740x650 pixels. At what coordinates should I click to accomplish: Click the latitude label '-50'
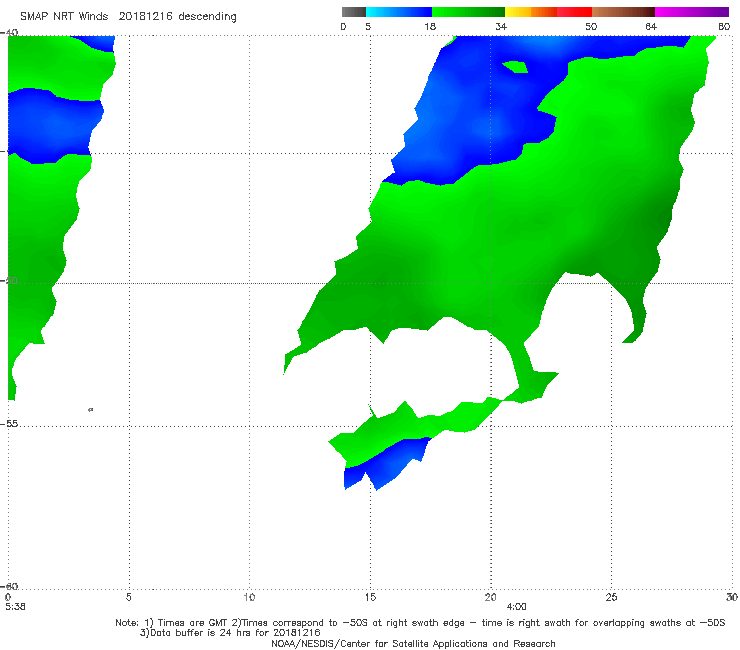point(9,280)
